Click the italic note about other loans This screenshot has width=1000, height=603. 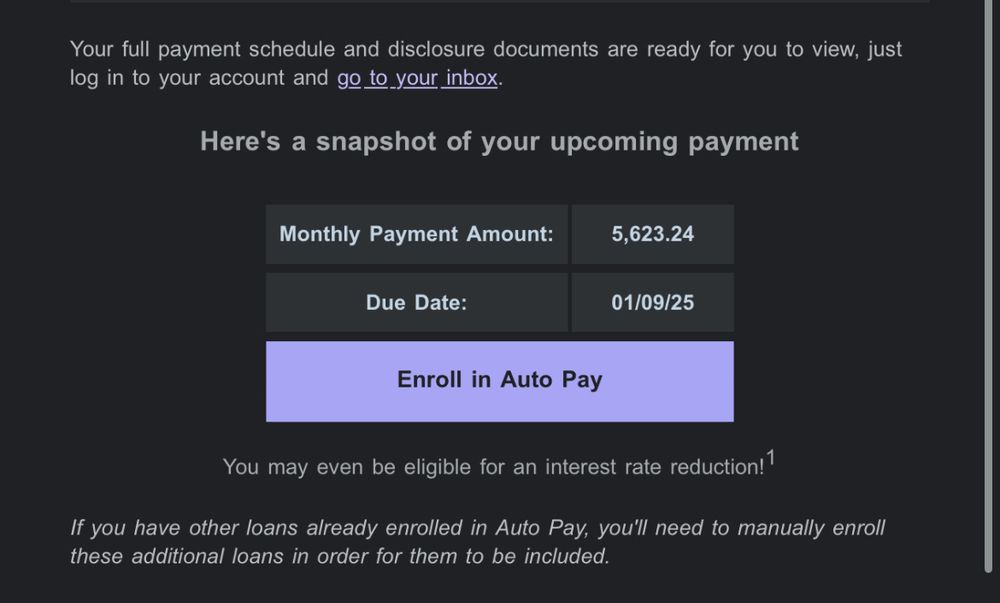click(477, 542)
